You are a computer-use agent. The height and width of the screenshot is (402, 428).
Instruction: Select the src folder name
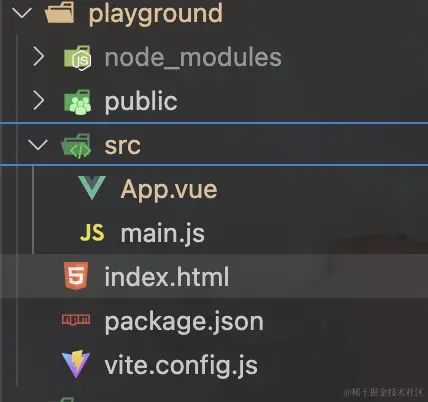[x=122, y=146]
